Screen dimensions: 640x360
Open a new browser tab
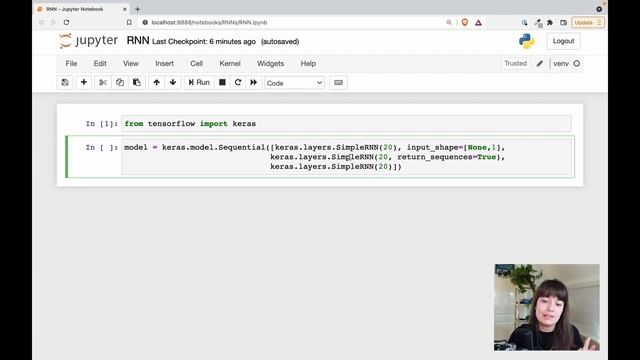coord(138,9)
